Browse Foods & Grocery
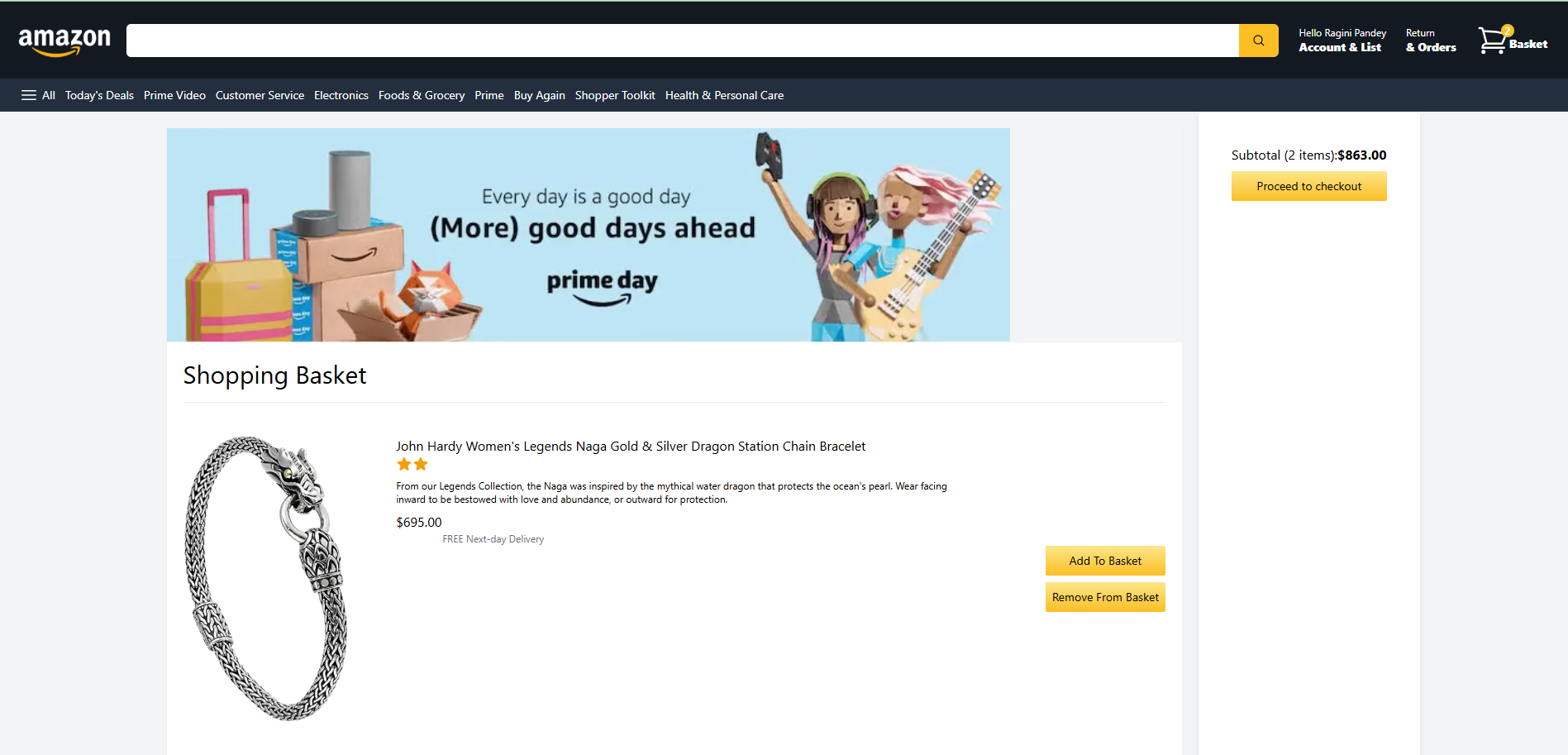The image size is (1568, 755). [422, 95]
